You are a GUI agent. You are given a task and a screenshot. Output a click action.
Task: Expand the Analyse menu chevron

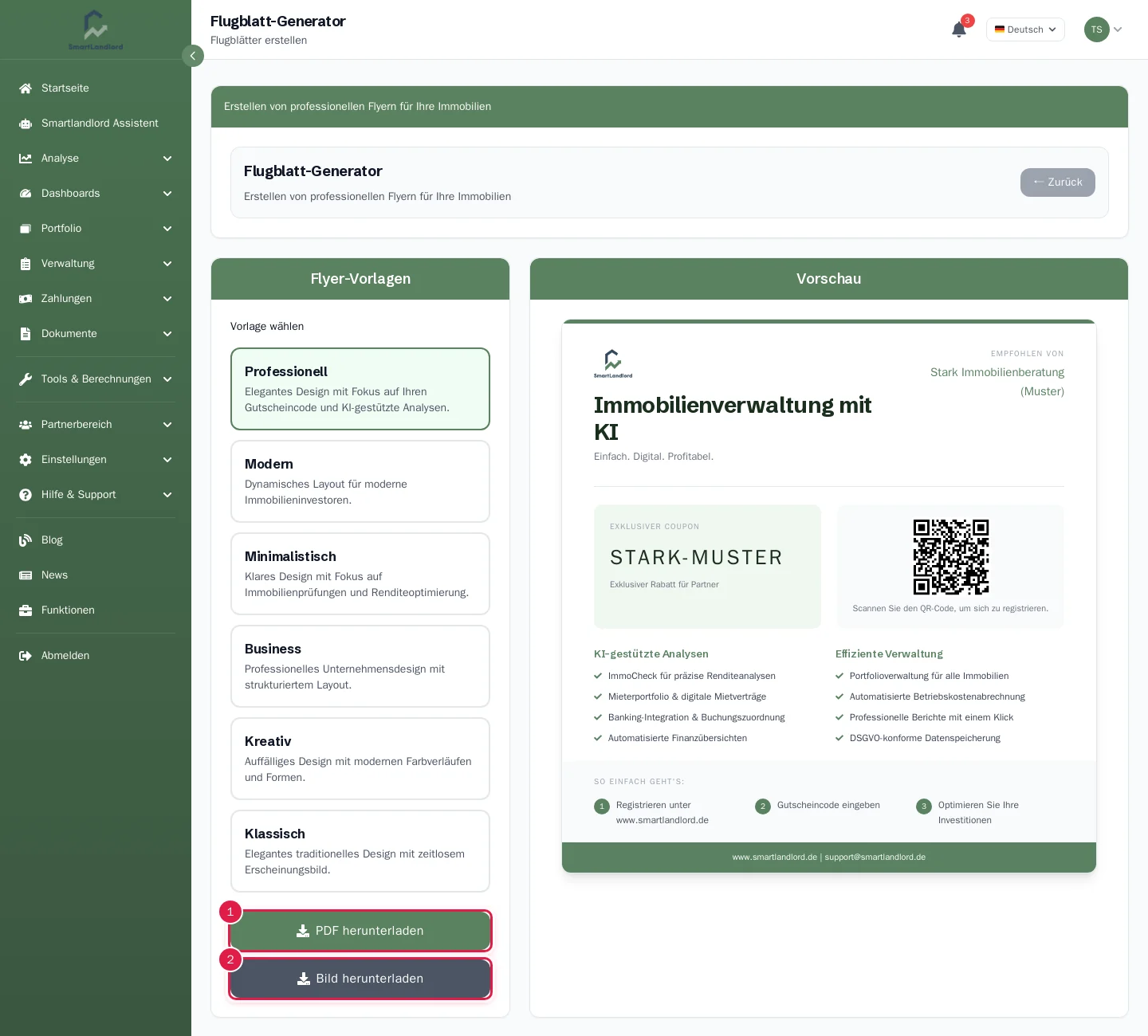(x=167, y=159)
